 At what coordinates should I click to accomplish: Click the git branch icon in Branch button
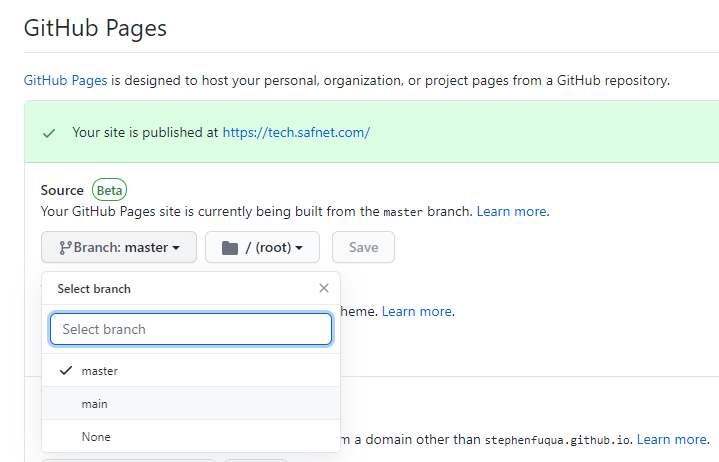(65, 248)
